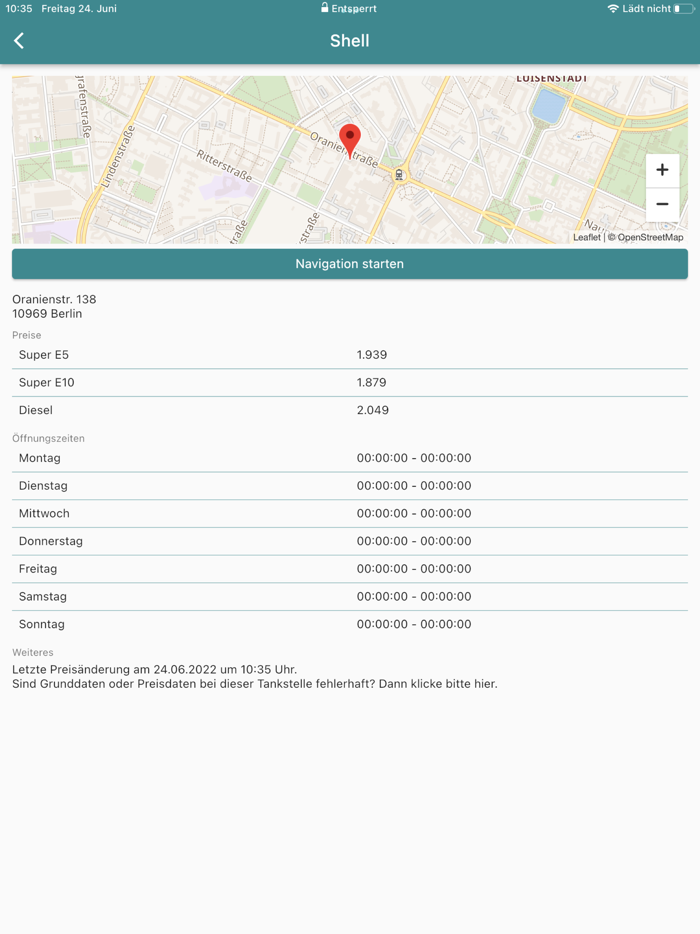Select Sonntag opening hours value
Image resolution: width=700 pixels, height=934 pixels.
click(414, 624)
